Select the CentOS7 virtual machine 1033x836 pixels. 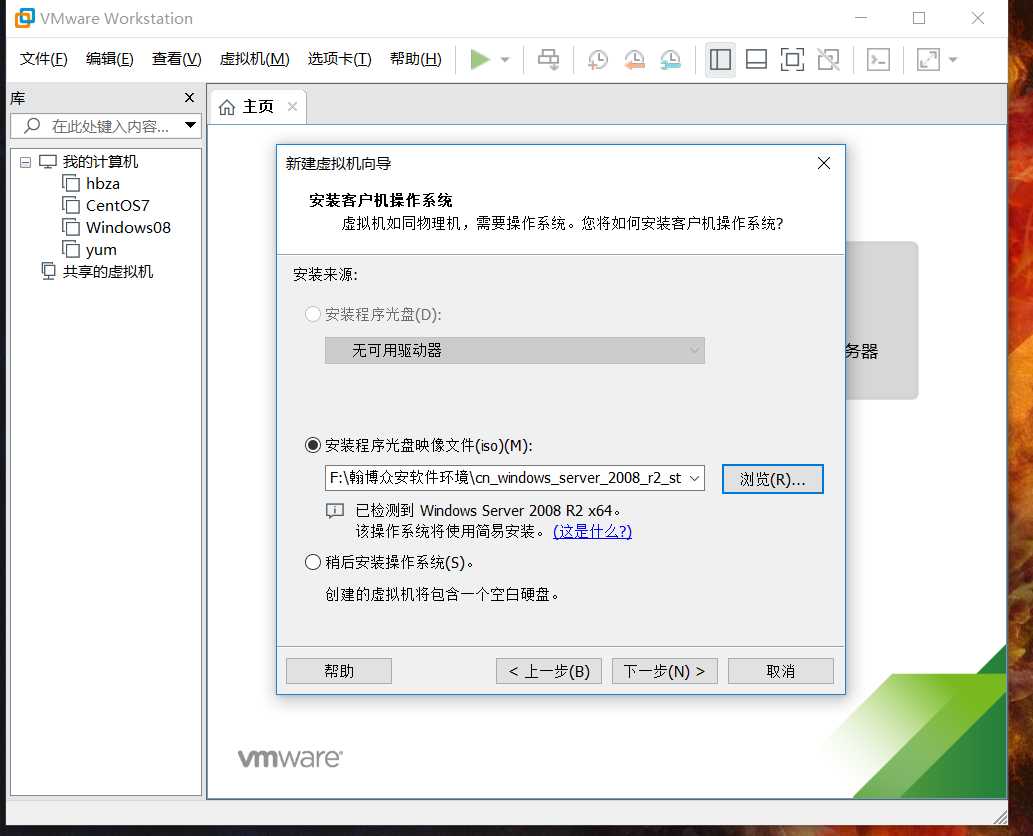pos(118,206)
